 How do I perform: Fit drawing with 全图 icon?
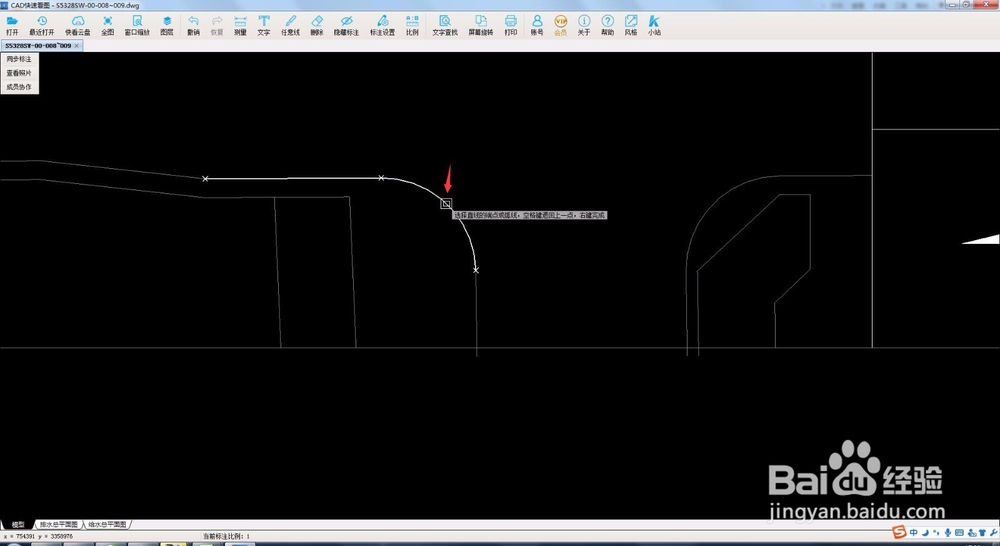108,25
